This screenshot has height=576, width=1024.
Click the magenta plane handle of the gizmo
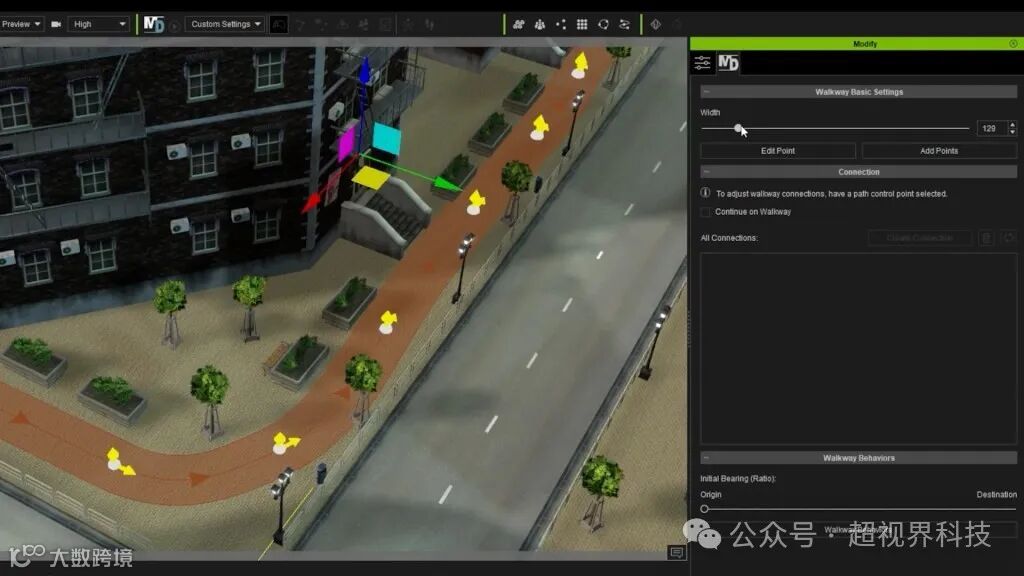click(x=347, y=144)
